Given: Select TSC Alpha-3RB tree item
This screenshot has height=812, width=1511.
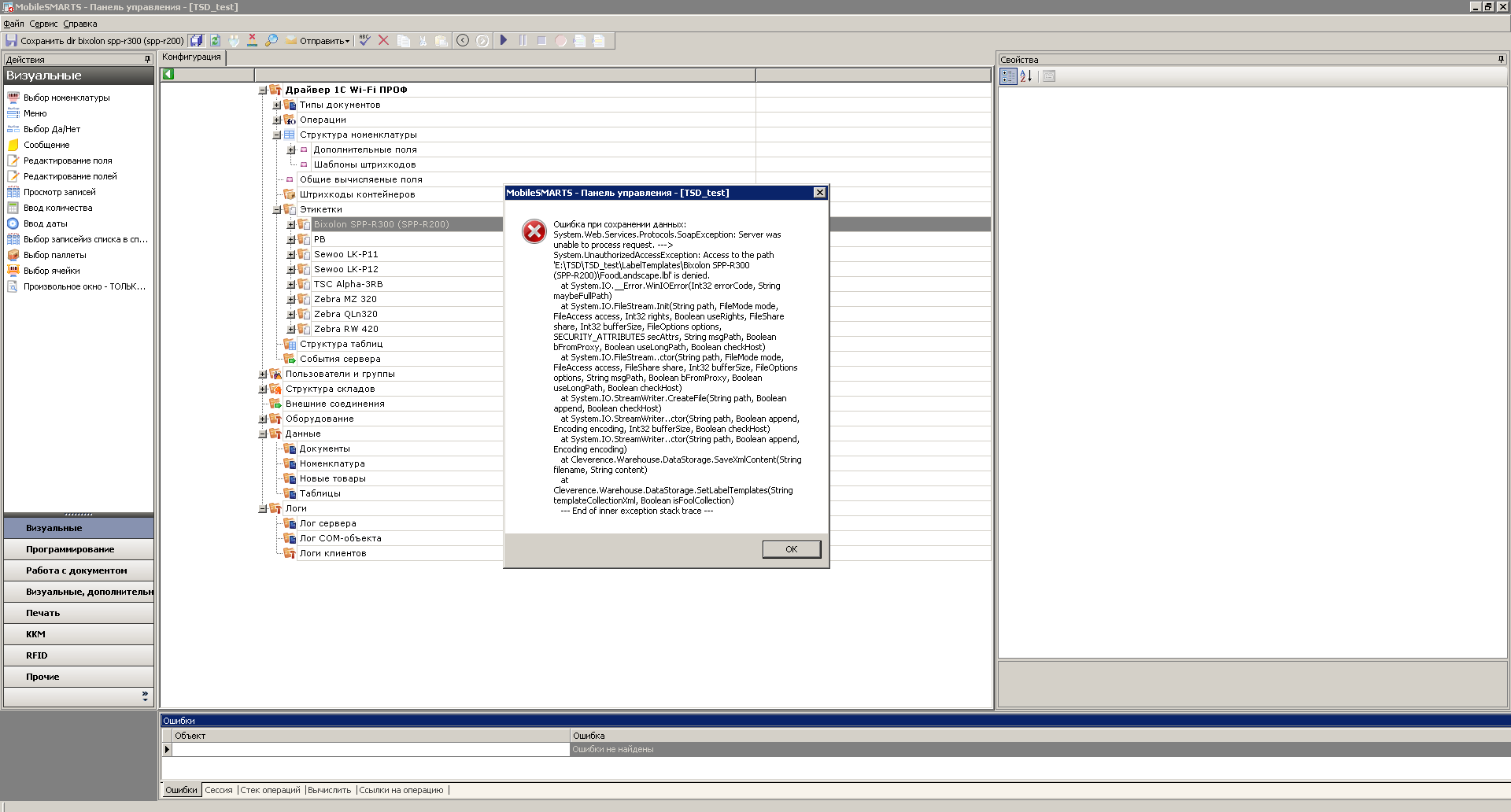Looking at the screenshot, I should point(348,284).
